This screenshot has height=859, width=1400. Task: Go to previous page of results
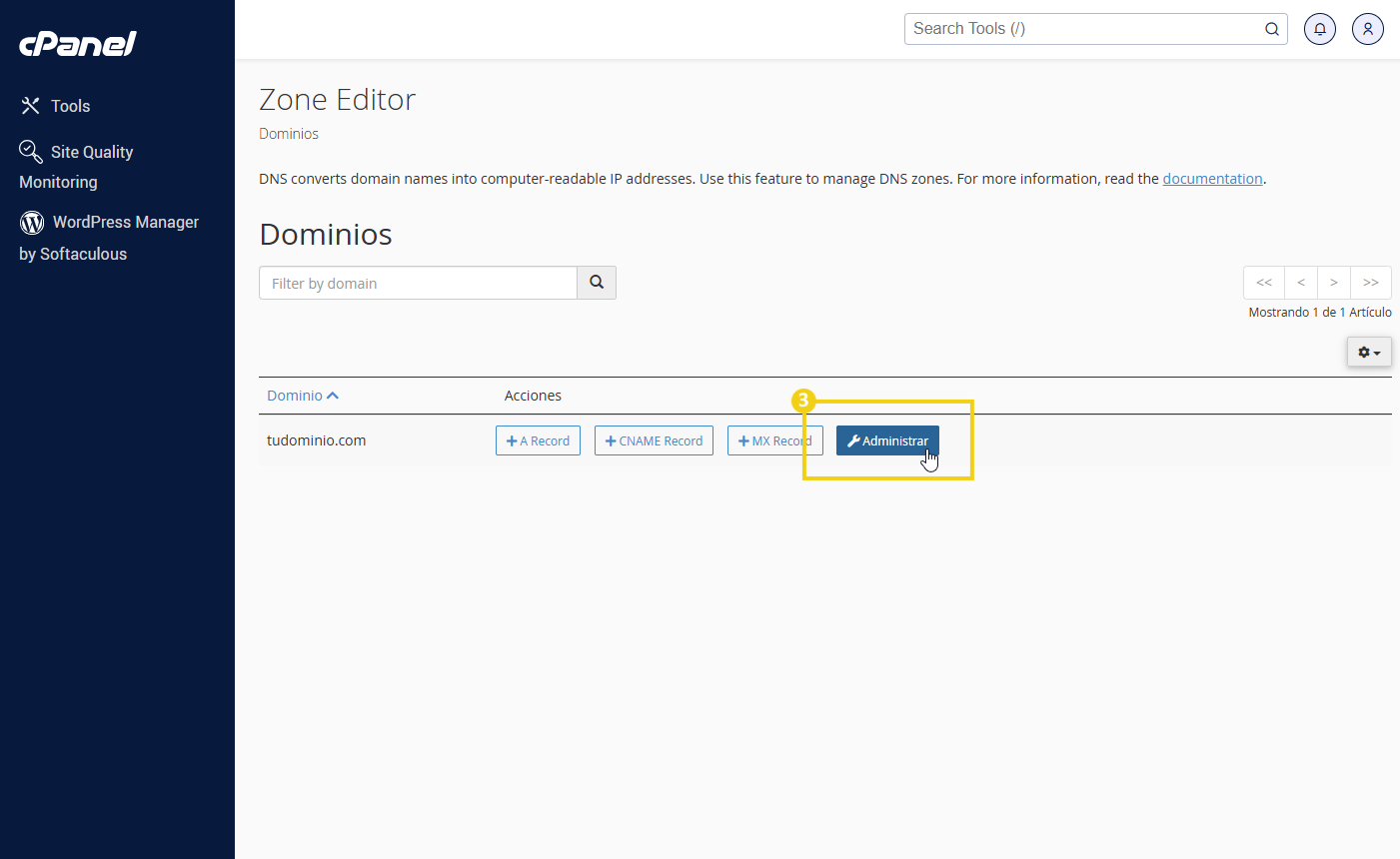[x=1301, y=283]
